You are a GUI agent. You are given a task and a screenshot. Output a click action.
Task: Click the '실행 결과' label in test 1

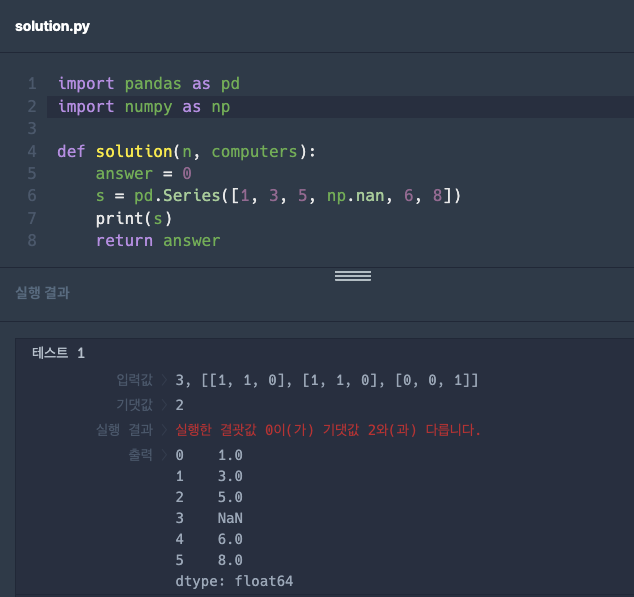click(124, 430)
